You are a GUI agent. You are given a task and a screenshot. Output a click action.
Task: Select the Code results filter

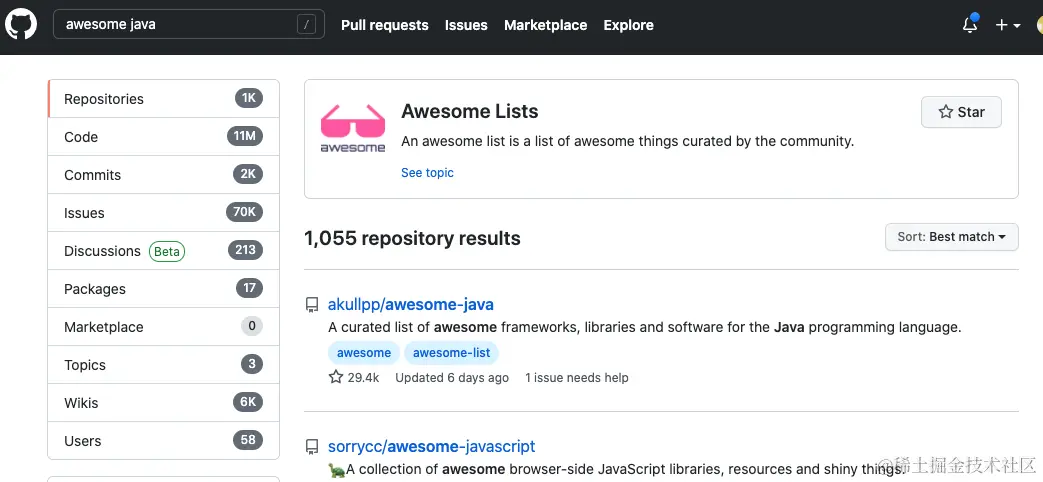pos(81,137)
